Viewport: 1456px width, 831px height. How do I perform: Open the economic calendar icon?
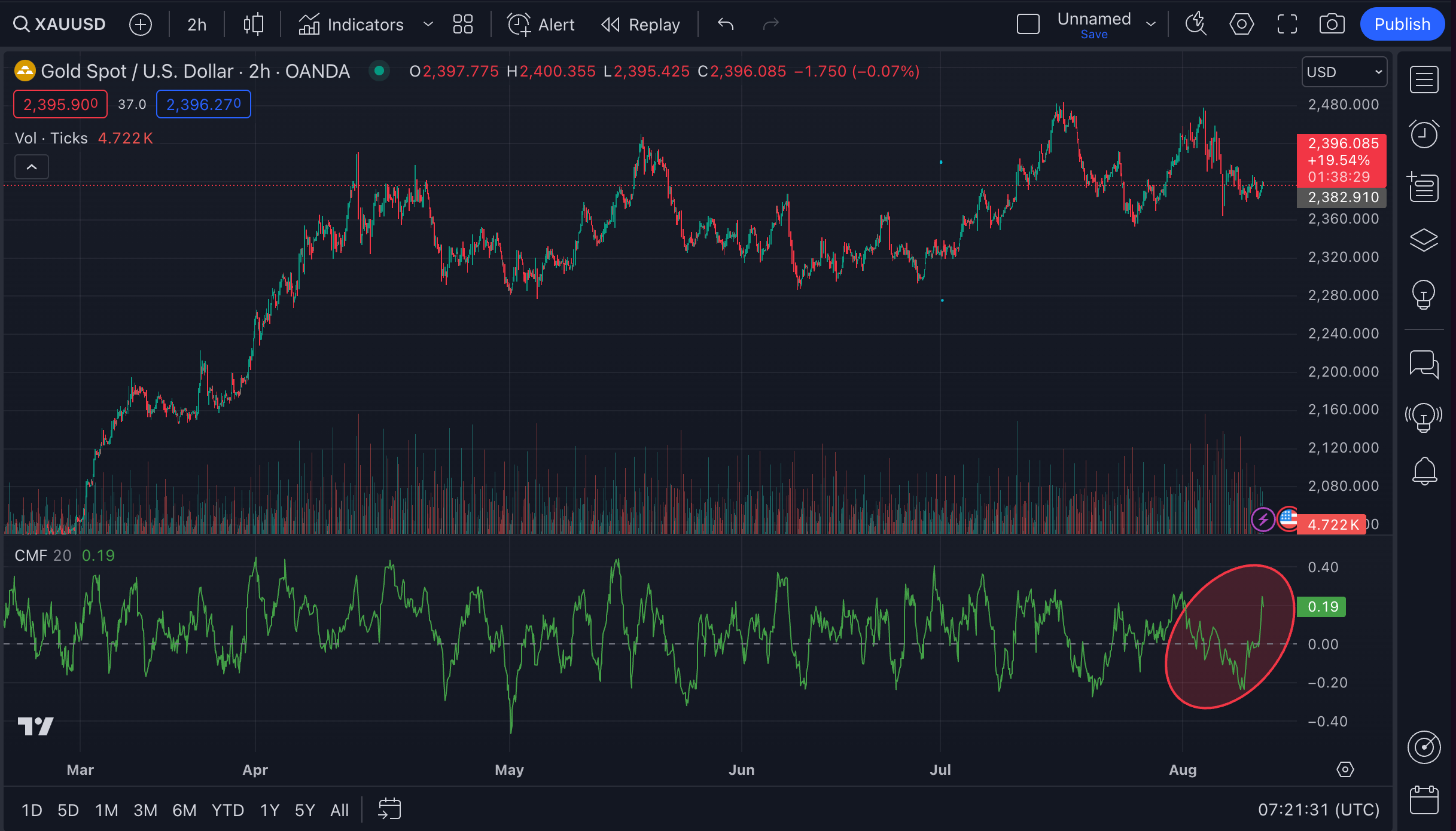point(1424,799)
